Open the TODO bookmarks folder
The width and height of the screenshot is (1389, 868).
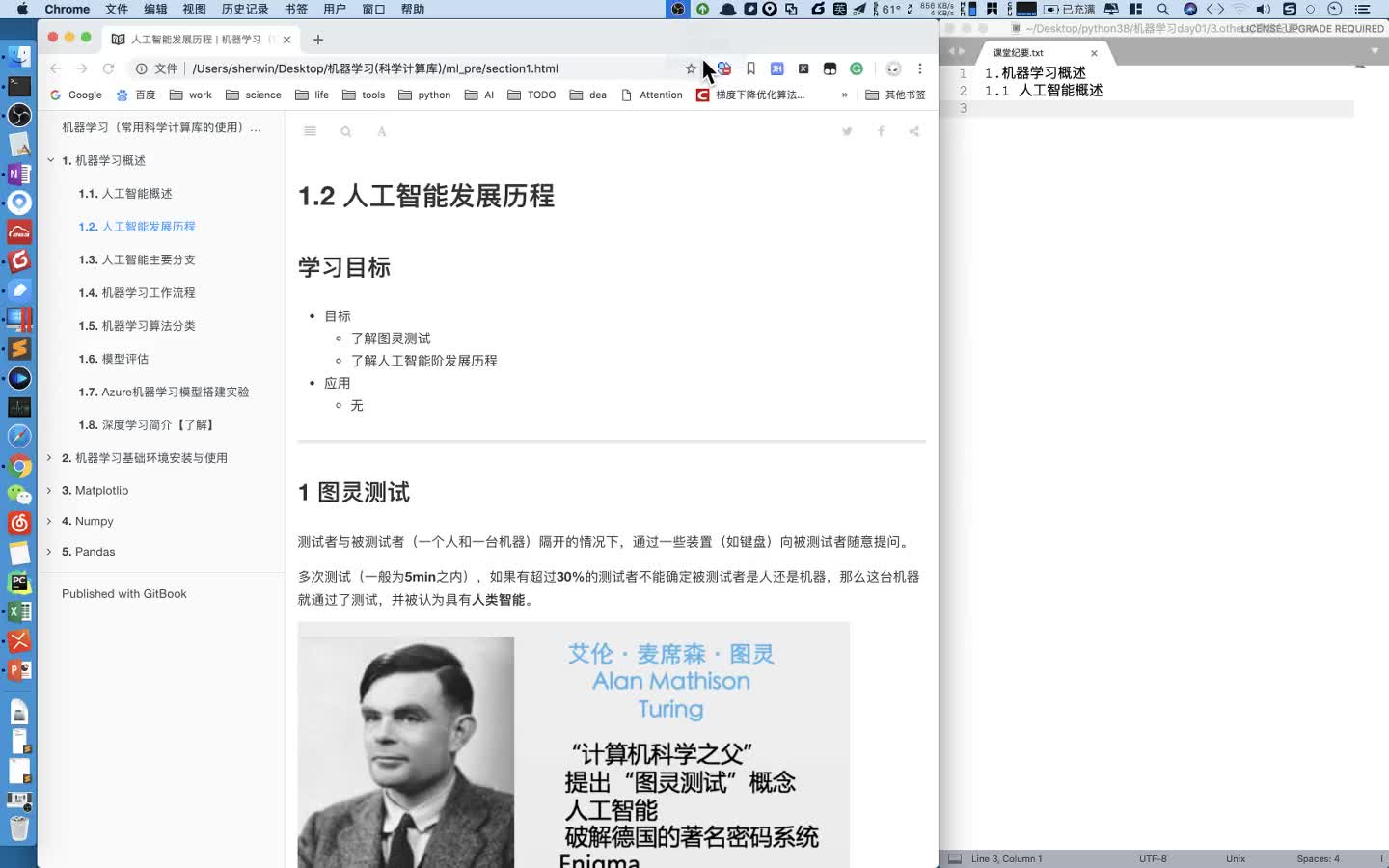(x=531, y=95)
